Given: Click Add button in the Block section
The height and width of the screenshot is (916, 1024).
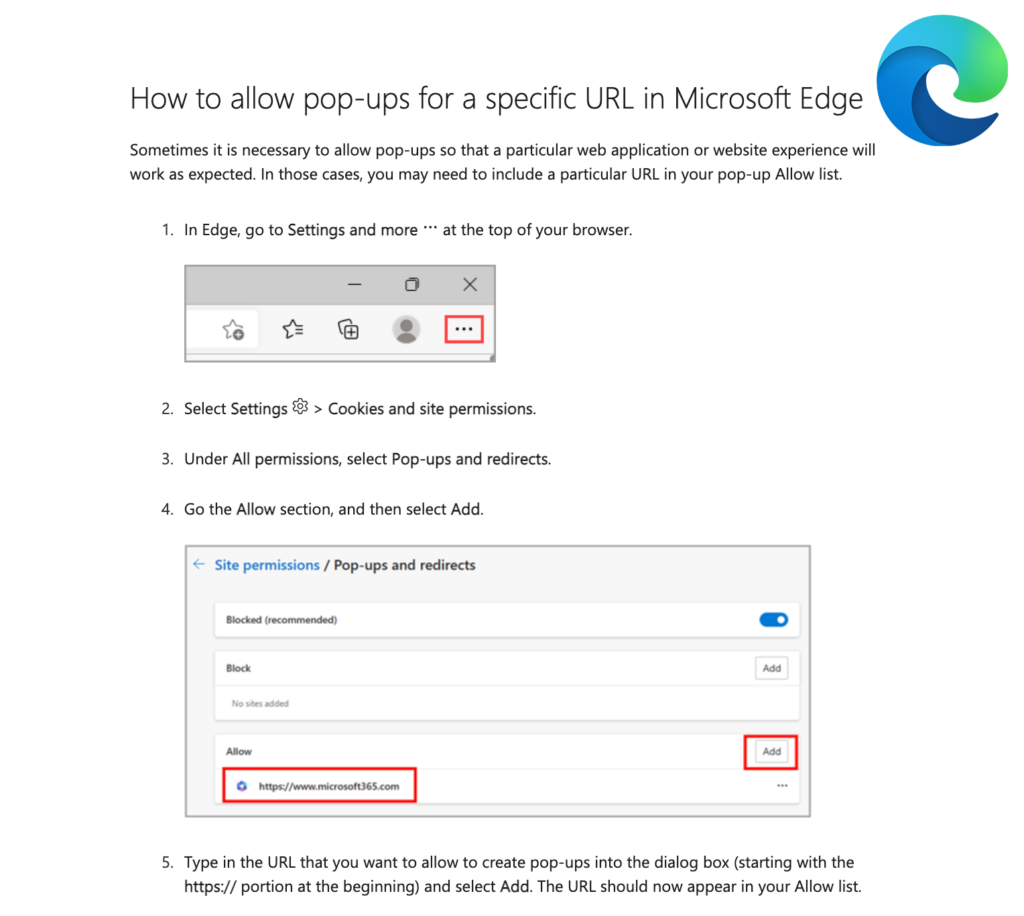Looking at the screenshot, I should click(x=771, y=668).
